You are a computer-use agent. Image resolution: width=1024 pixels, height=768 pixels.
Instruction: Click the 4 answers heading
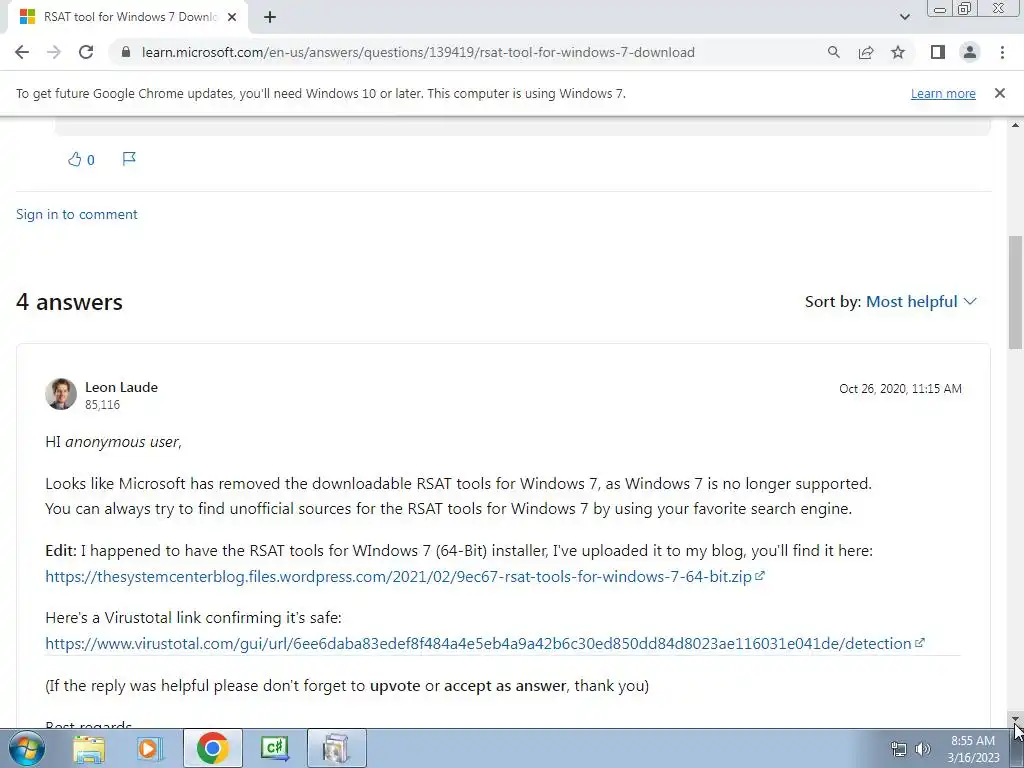[69, 302]
